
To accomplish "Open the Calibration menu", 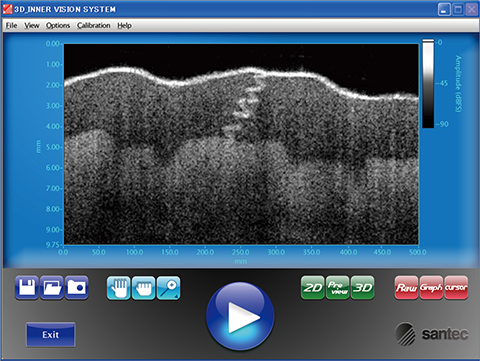I will [94, 25].
